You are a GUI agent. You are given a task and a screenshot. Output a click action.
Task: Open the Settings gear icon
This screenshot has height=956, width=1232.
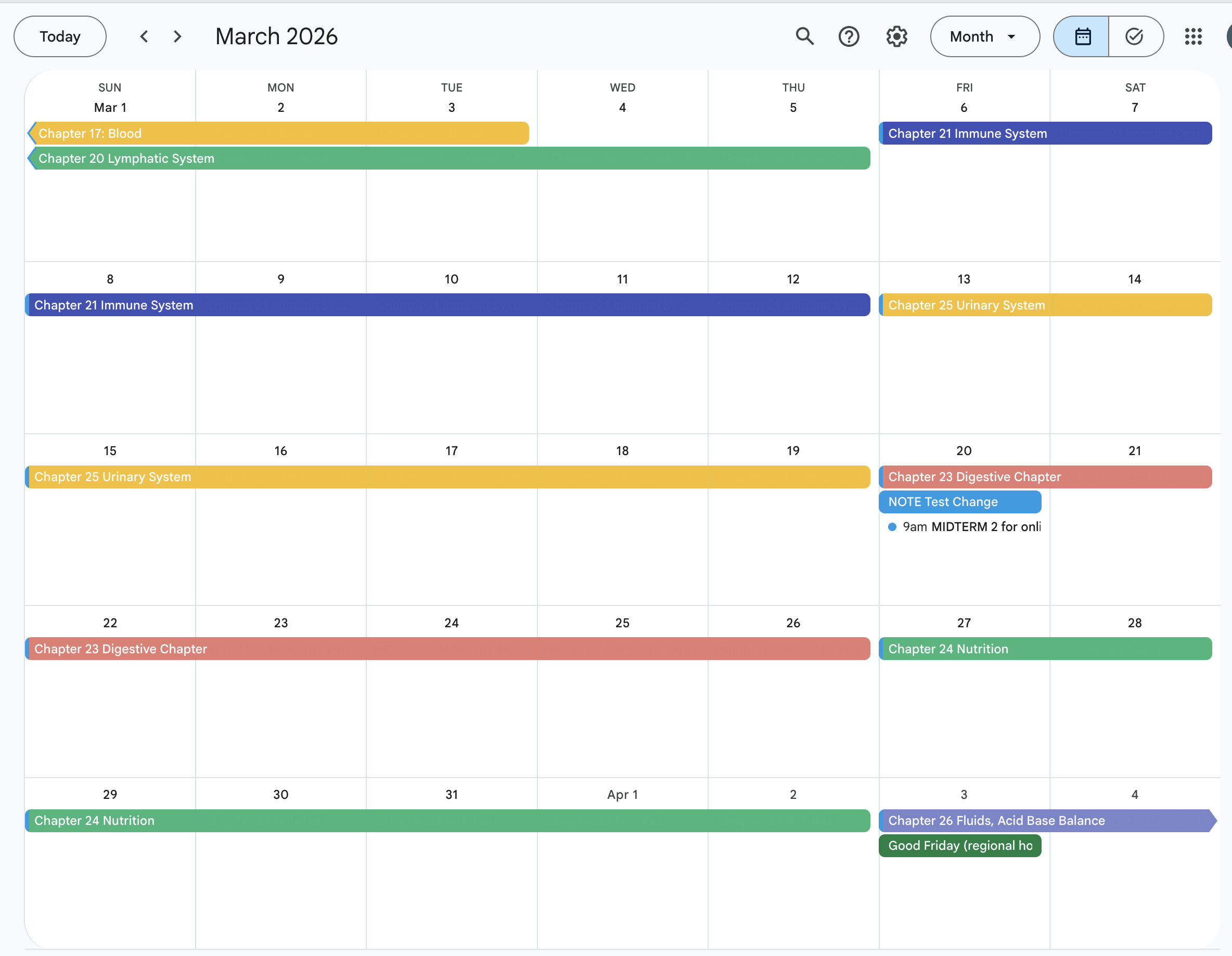[896, 36]
